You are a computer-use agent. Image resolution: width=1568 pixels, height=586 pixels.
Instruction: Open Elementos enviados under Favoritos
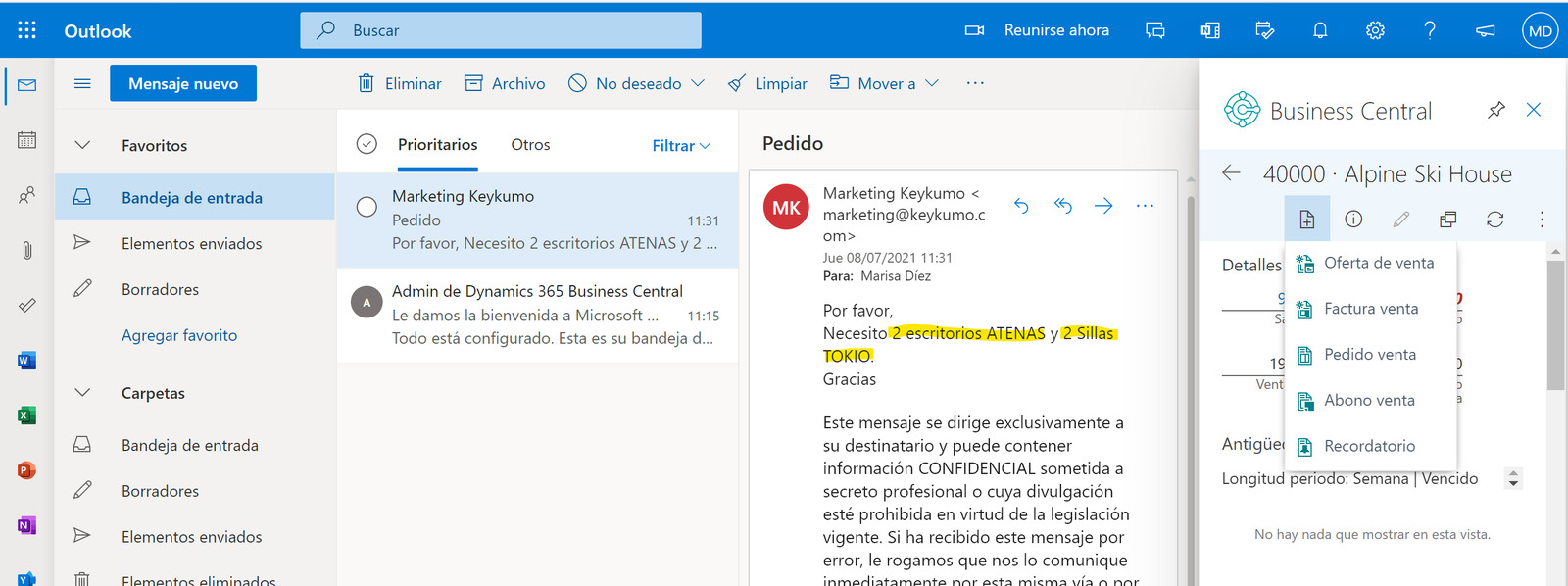point(195,243)
